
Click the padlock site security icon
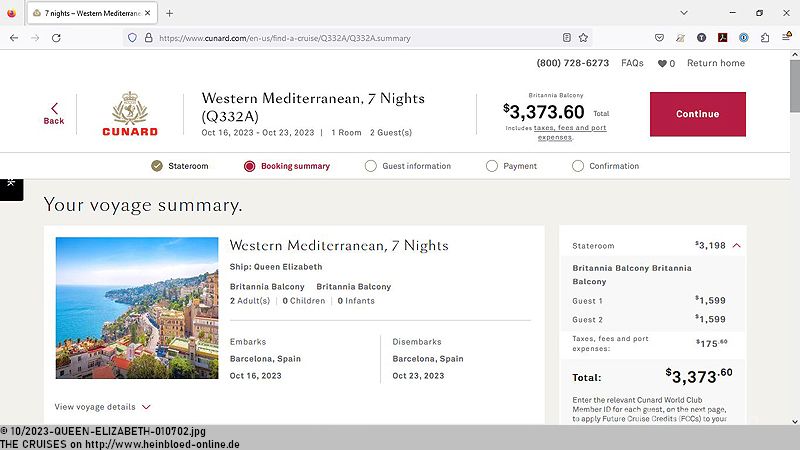(148, 38)
